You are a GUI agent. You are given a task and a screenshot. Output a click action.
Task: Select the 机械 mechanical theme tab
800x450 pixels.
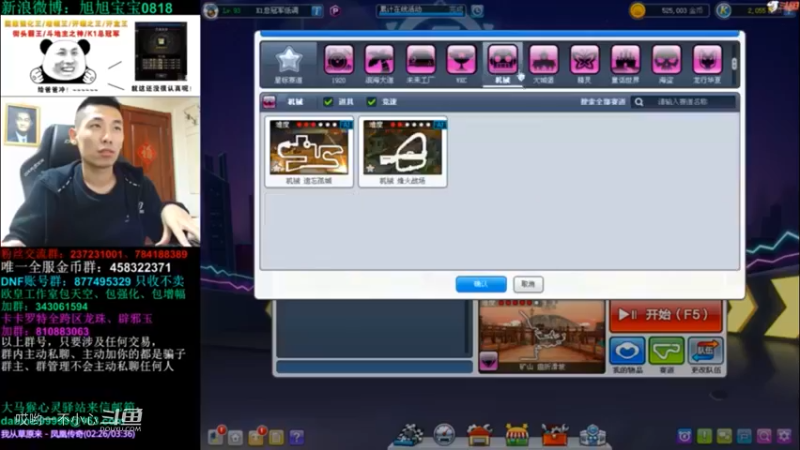[x=503, y=64]
